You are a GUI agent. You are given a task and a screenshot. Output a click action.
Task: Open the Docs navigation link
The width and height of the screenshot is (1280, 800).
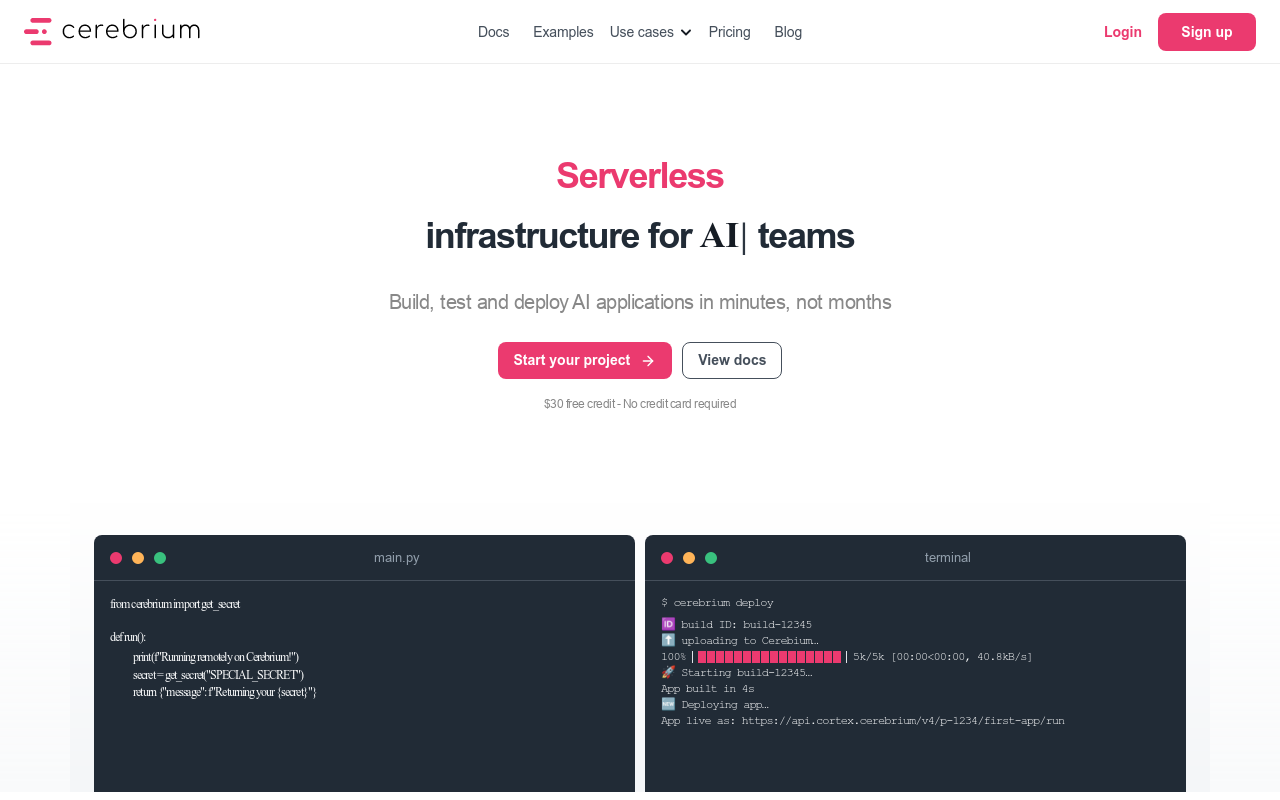(493, 32)
